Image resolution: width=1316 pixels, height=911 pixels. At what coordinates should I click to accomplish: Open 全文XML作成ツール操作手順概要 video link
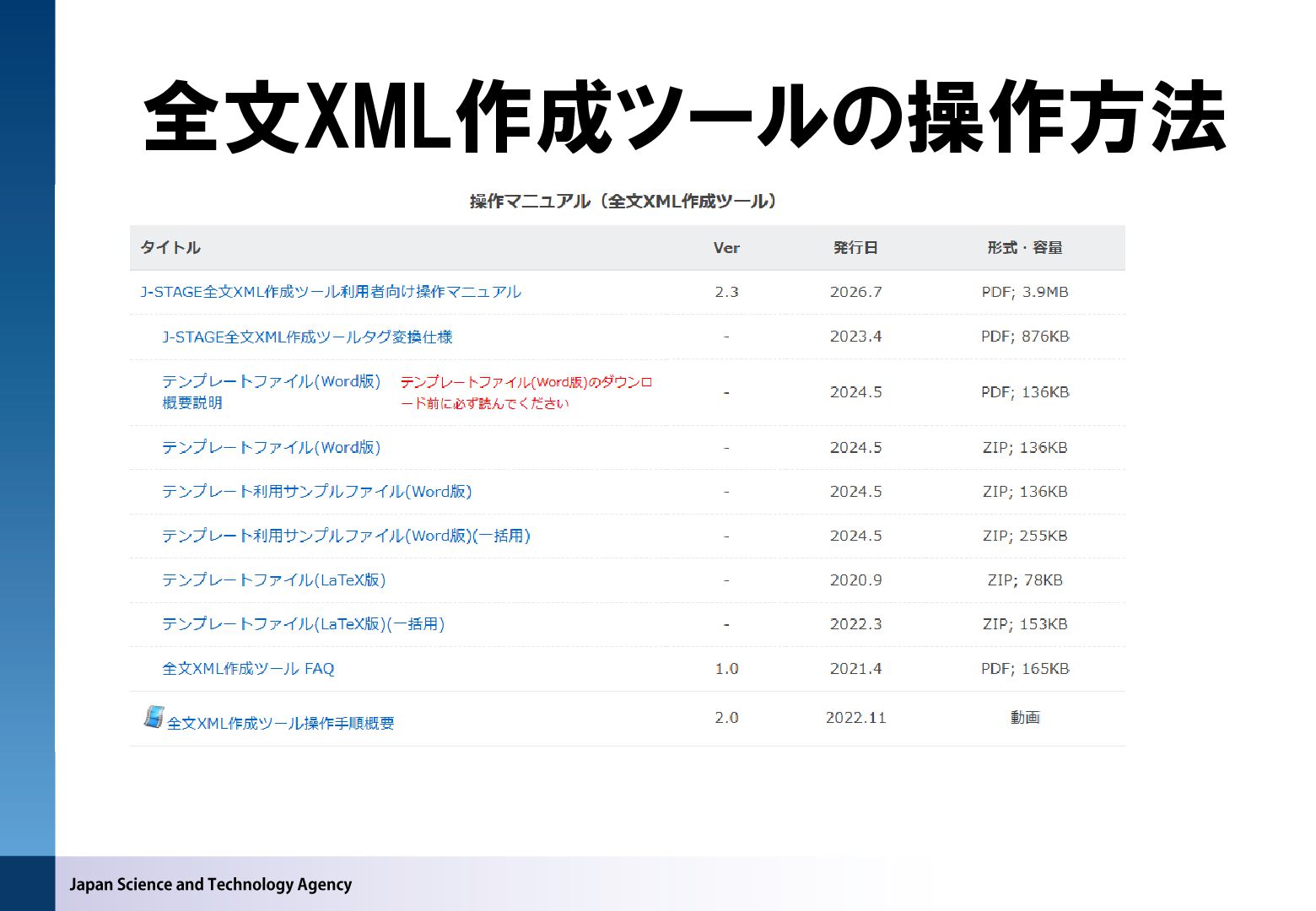(x=280, y=723)
